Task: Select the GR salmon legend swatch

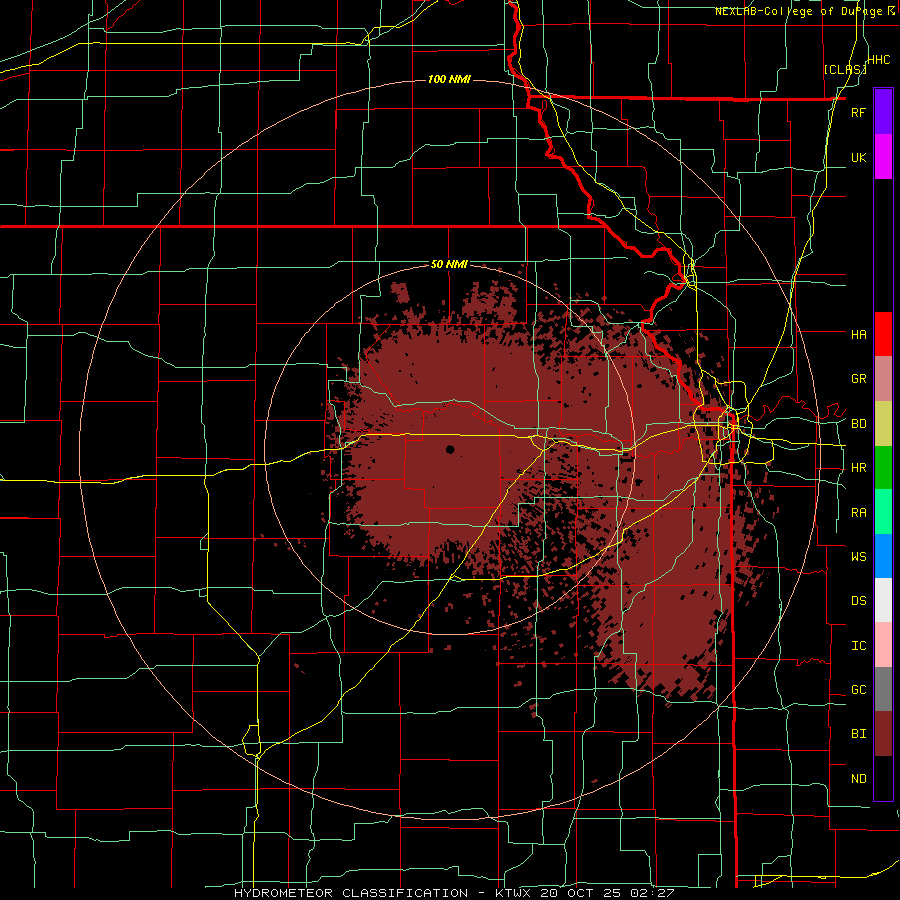Action: pyautogui.click(x=883, y=379)
